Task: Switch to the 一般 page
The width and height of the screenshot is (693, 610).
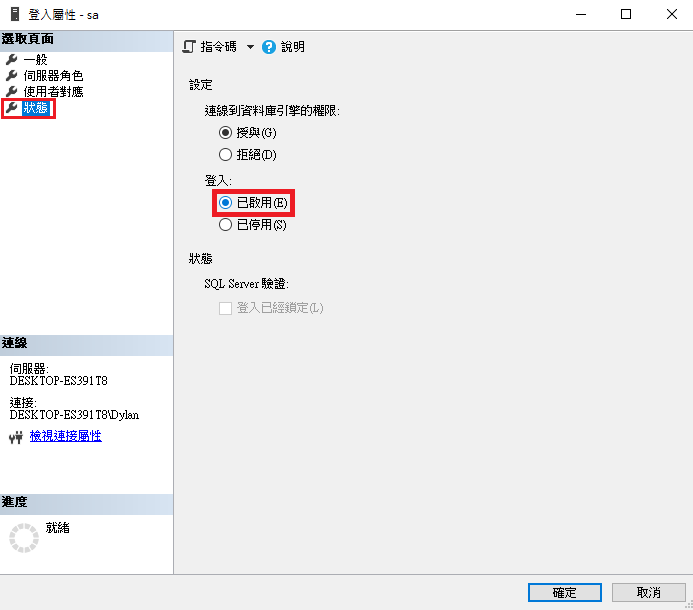Action: coord(35,59)
